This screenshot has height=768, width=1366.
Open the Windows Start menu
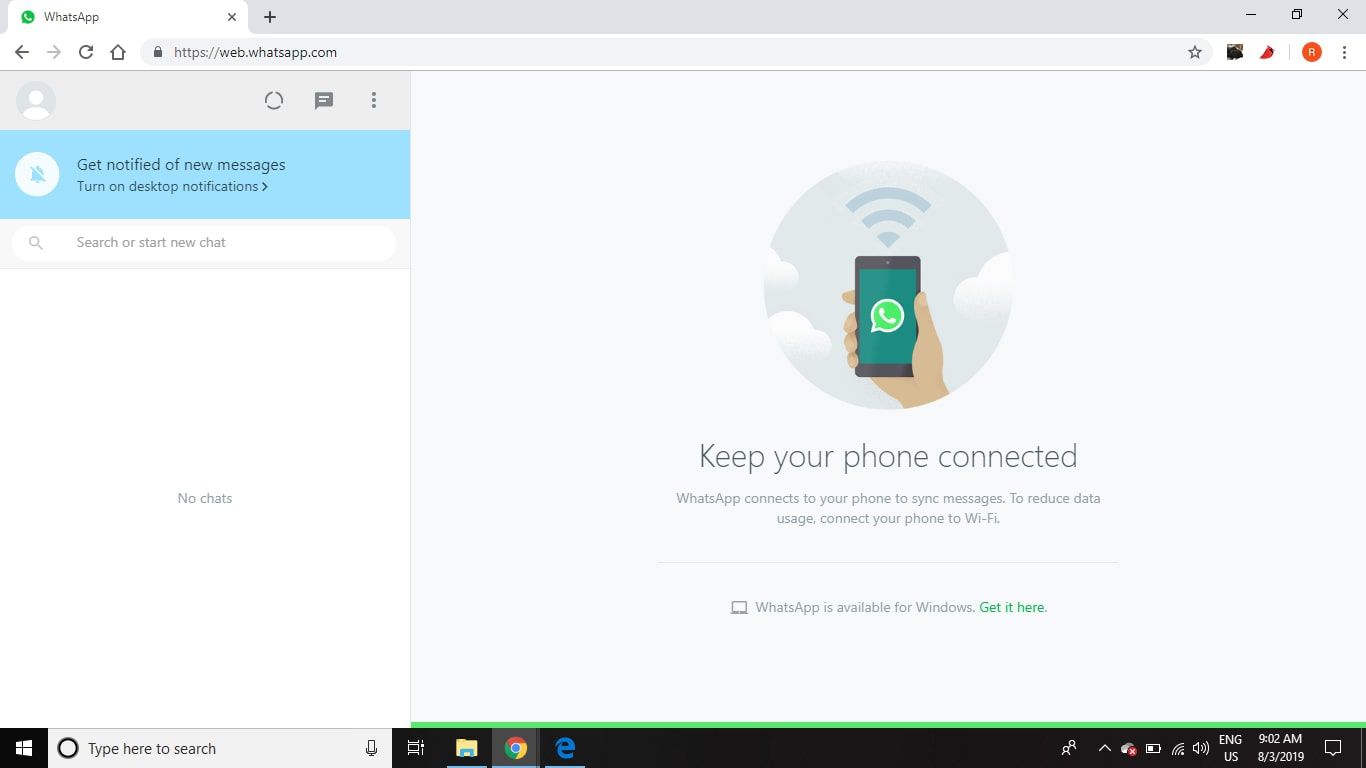tap(24, 748)
